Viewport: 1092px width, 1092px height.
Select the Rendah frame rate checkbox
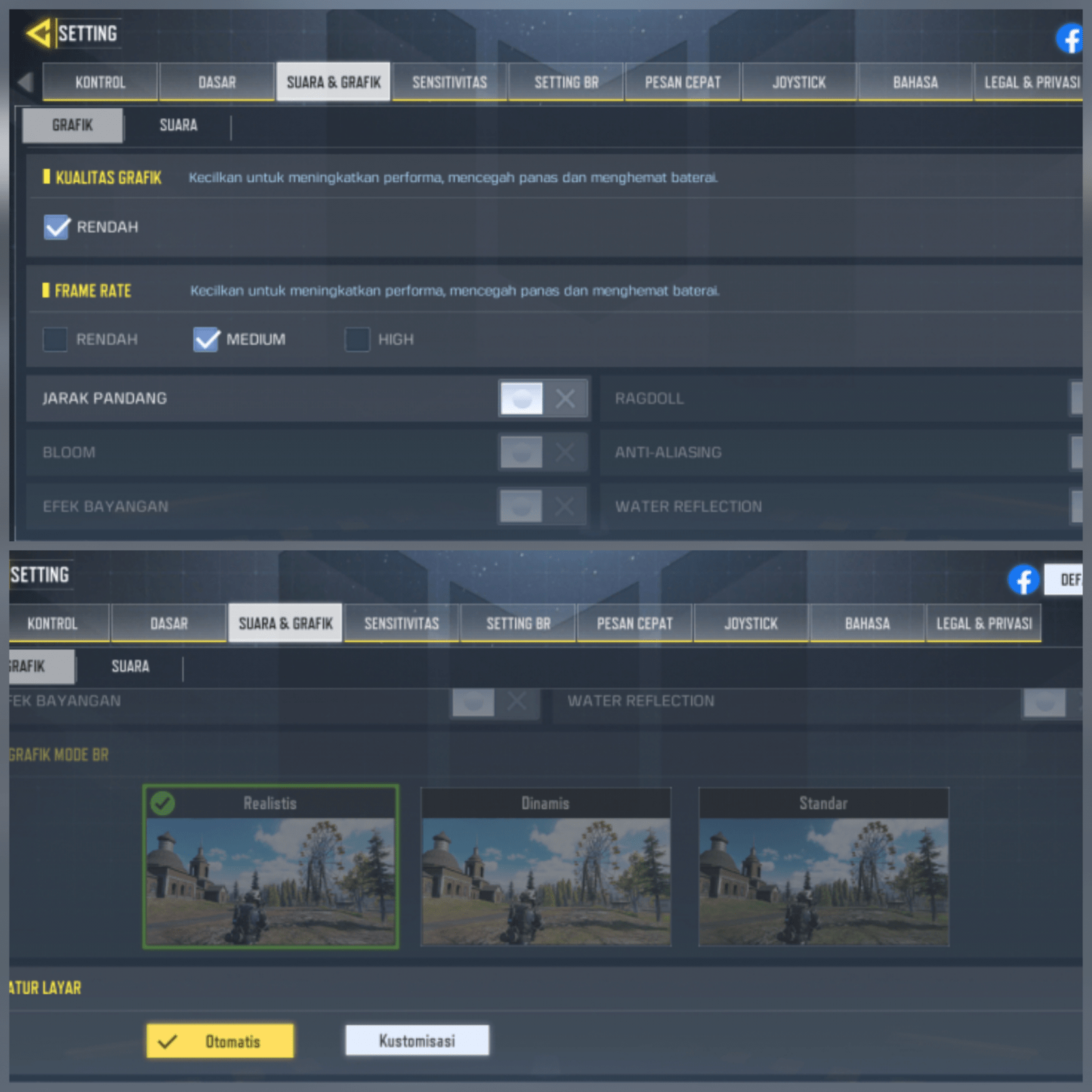click(x=55, y=339)
